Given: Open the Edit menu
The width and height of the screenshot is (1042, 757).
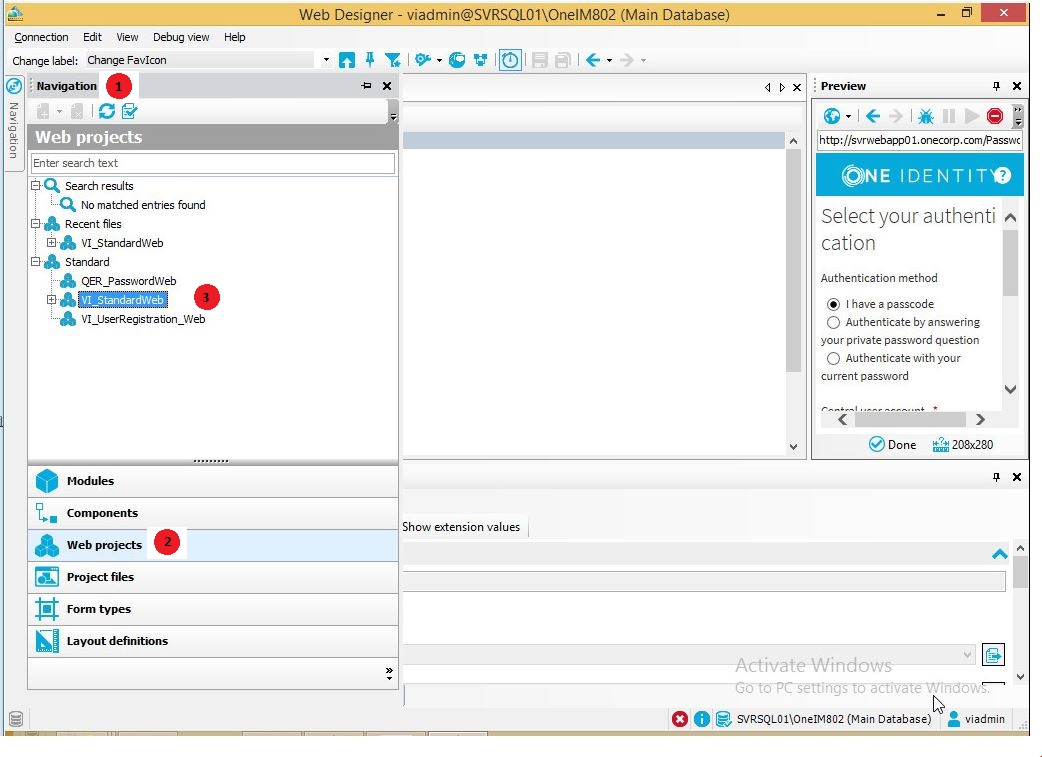Looking at the screenshot, I should point(92,37).
